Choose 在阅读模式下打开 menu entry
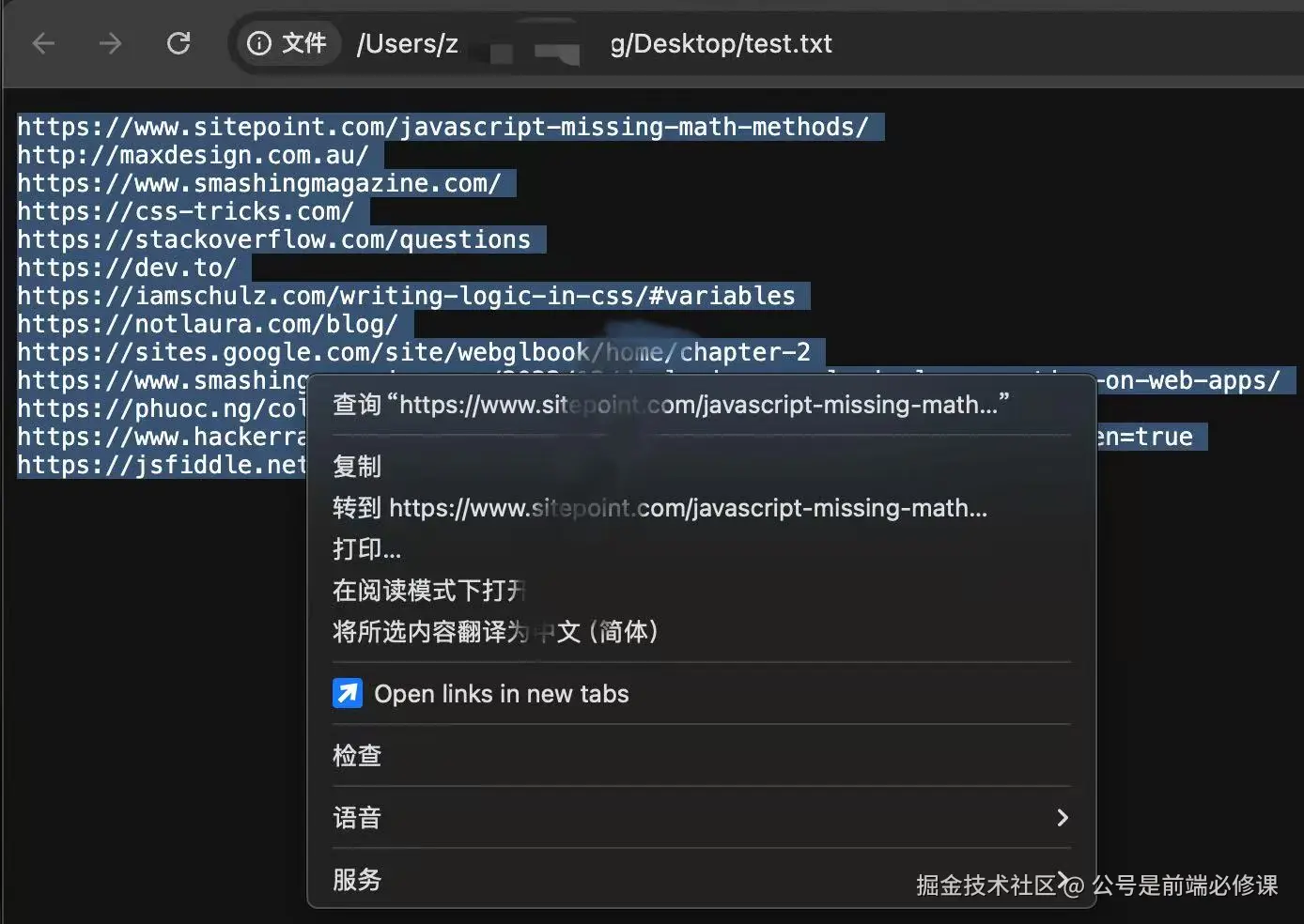The width and height of the screenshot is (1304, 924). [702, 591]
